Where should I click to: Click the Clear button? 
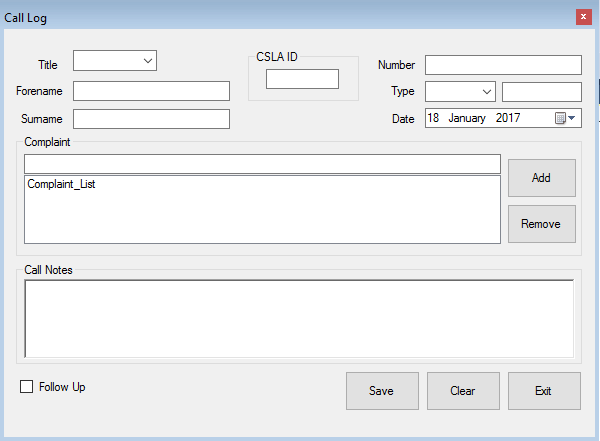coord(463,391)
